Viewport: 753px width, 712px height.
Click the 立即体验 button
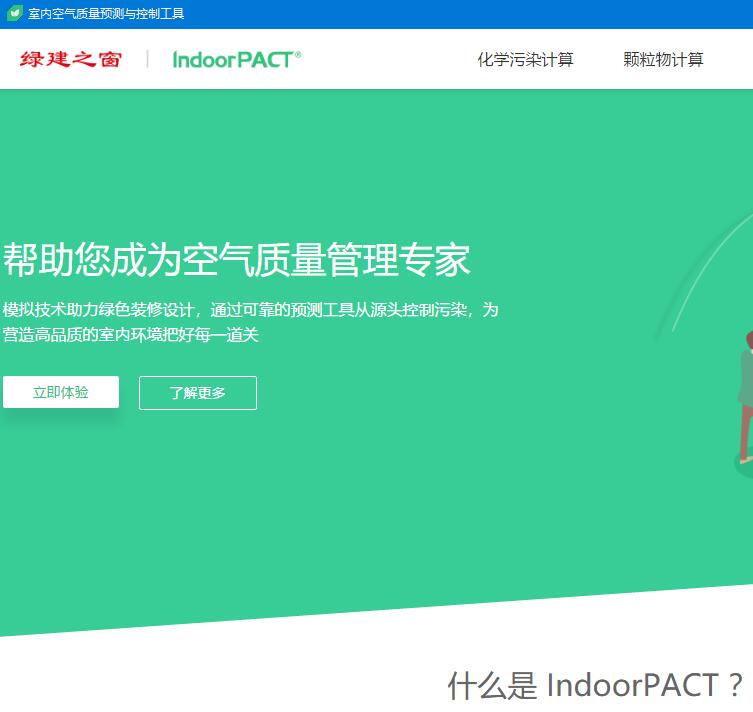coord(61,392)
